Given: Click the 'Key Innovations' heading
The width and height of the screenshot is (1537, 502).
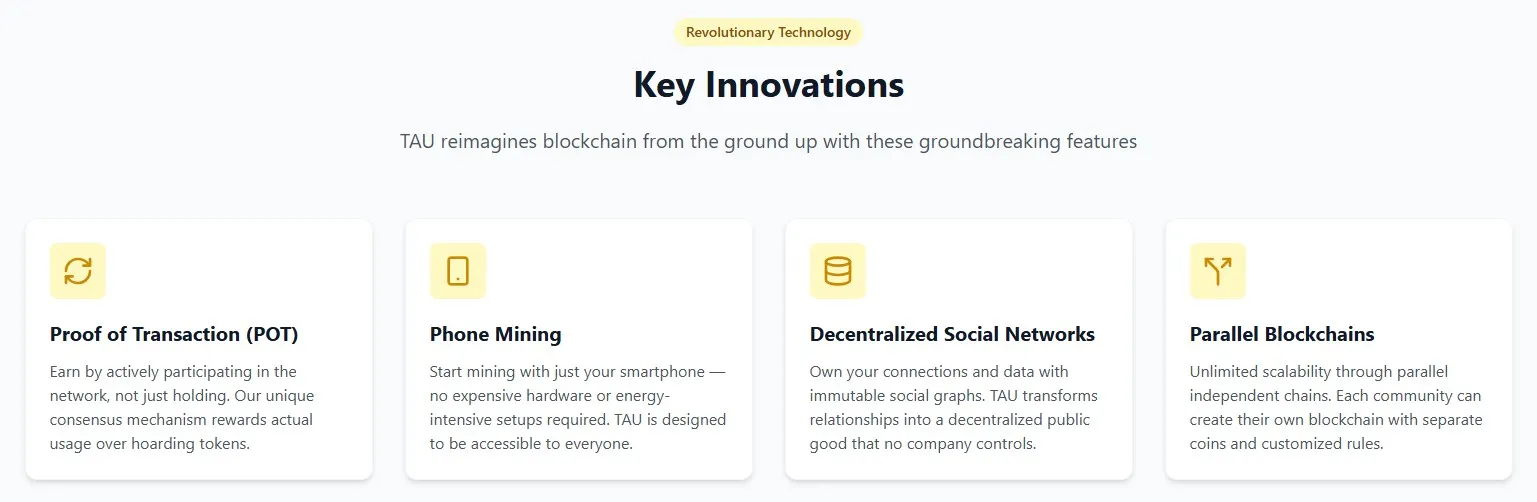Looking at the screenshot, I should click(x=768, y=85).
